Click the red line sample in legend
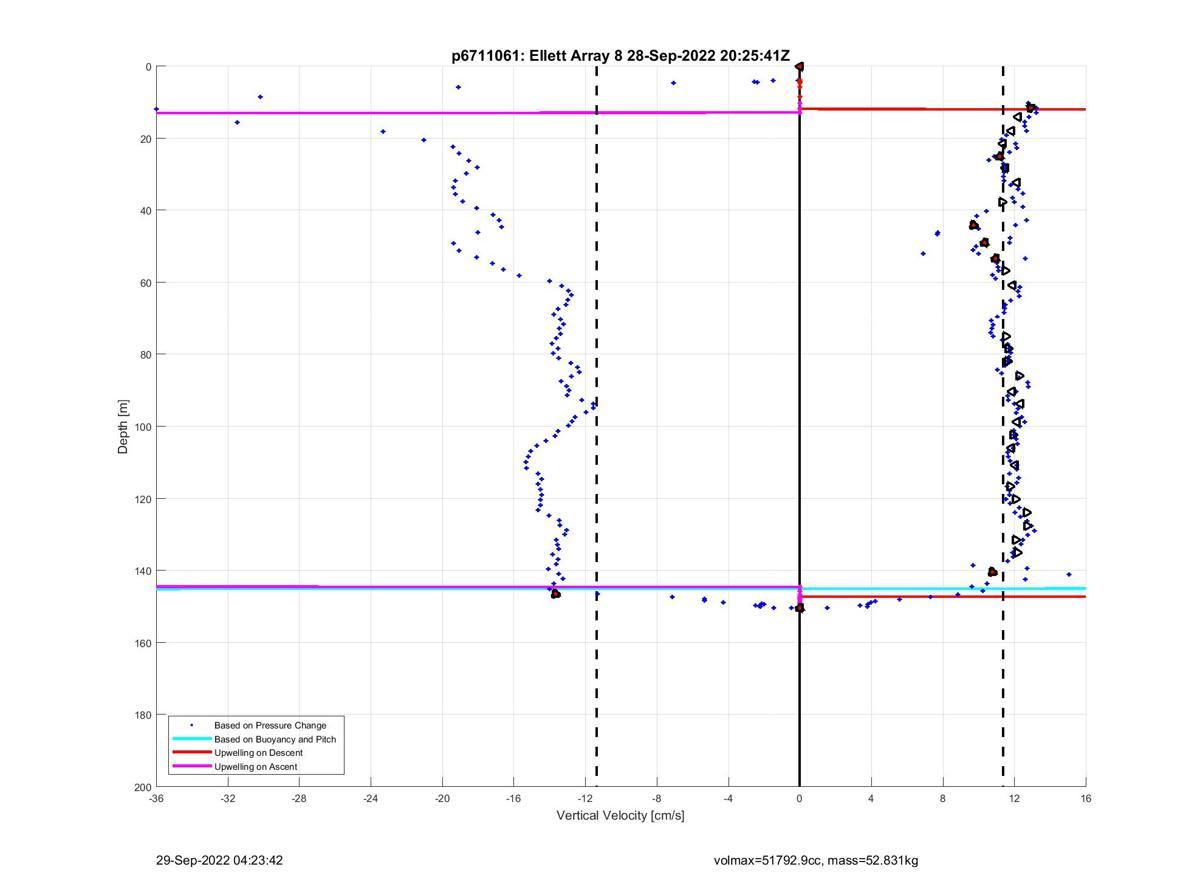Image resolution: width=1200 pixels, height=885 pixels. point(192,753)
